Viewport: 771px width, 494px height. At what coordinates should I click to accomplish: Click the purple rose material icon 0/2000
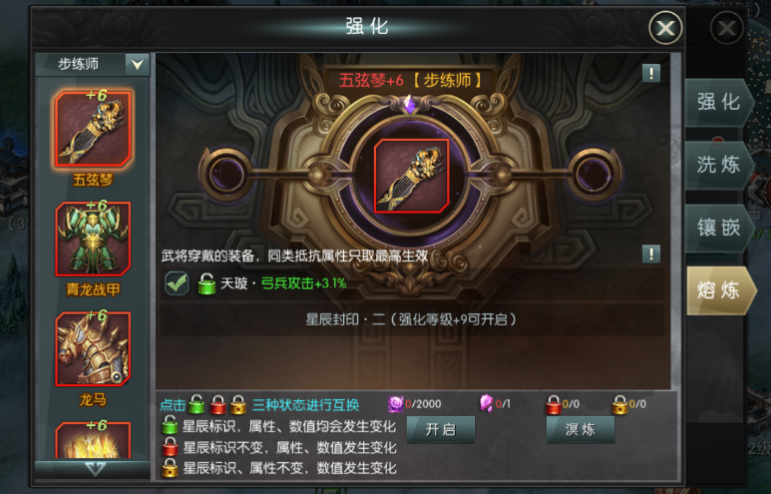[x=395, y=404]
